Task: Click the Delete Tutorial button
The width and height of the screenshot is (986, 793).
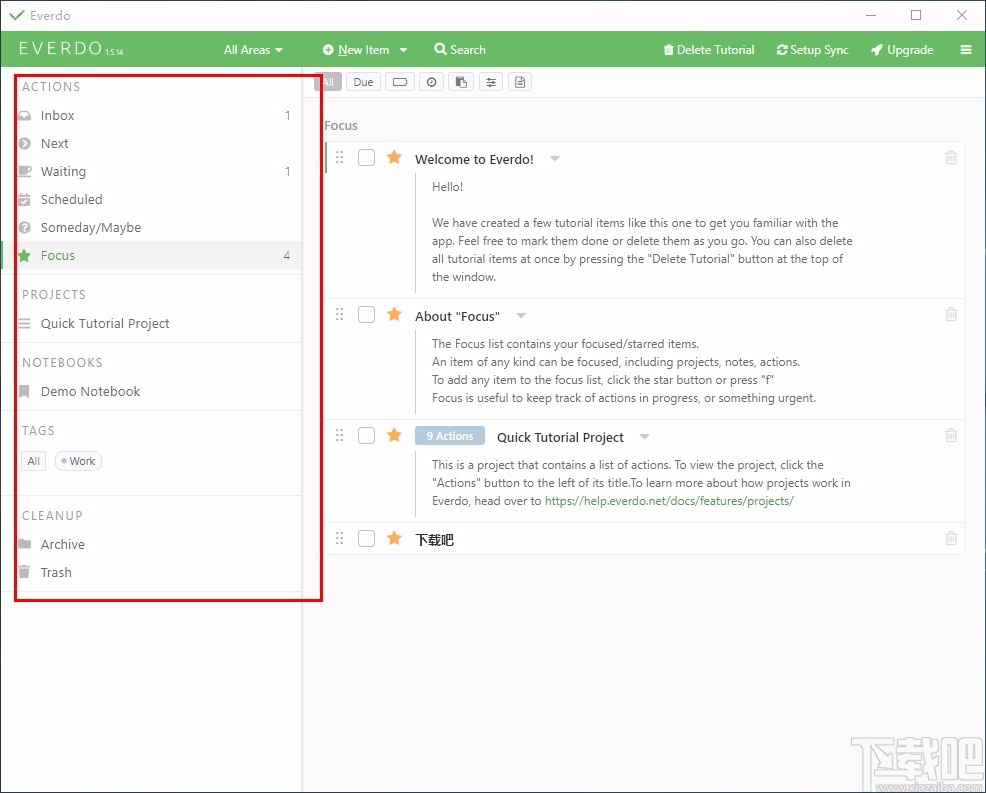Action: [x=709, y=50]
